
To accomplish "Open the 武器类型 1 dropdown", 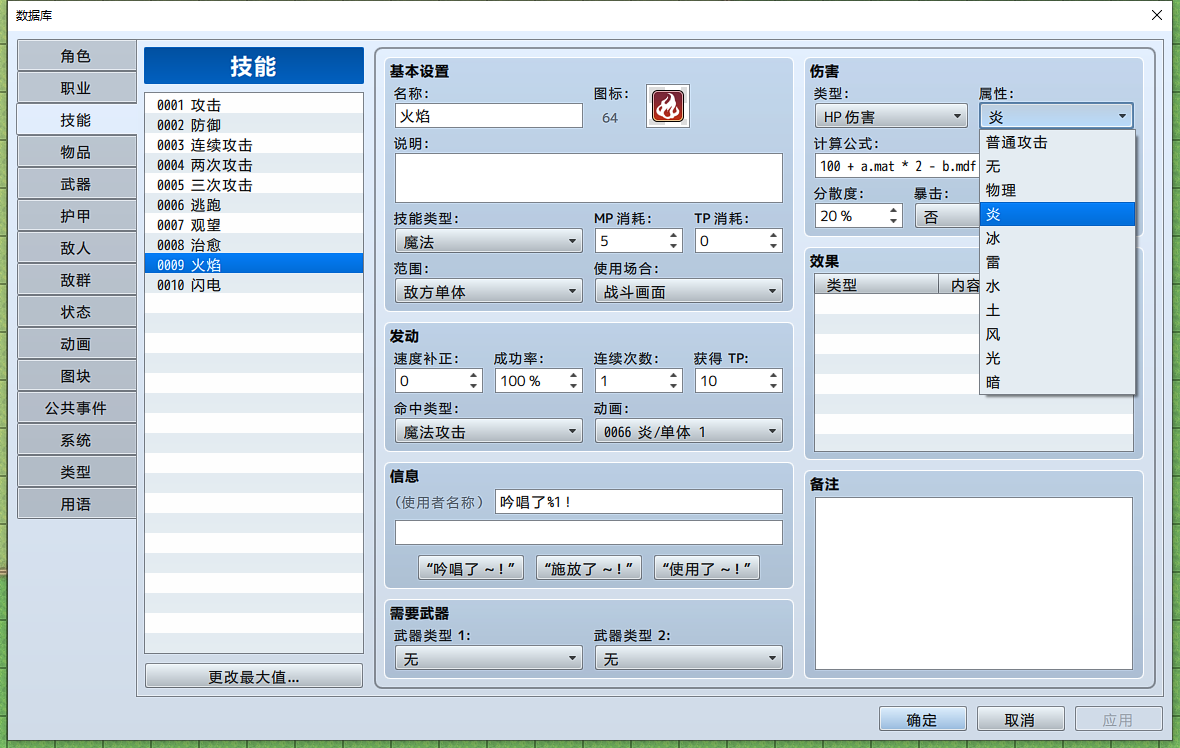I will [488, 658].
